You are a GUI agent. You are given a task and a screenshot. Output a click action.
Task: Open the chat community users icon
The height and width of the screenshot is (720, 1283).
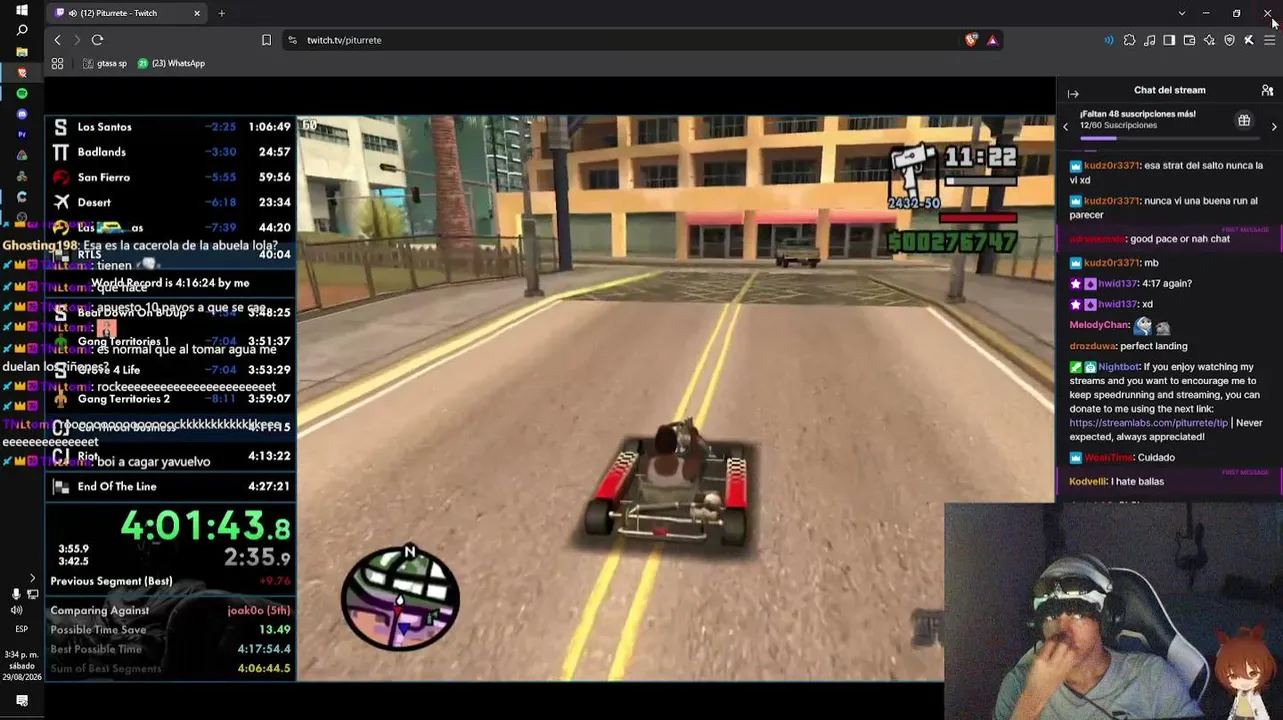[1267, 90]
